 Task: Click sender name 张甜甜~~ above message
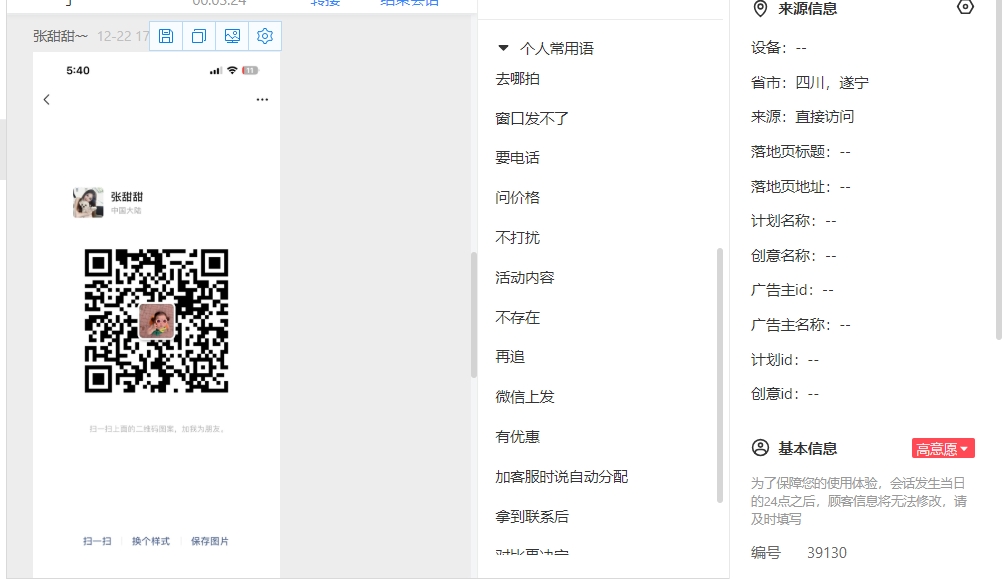coord(61,36)
